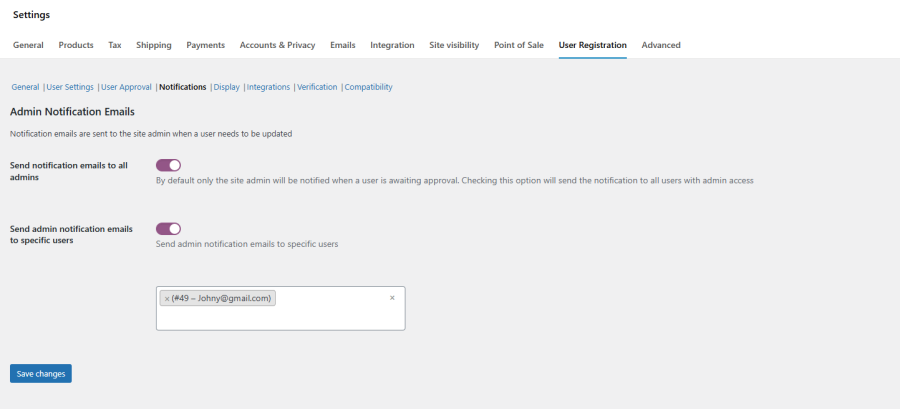900x409 pixels.
Task: Open the Payments tab
Action: 205,45
